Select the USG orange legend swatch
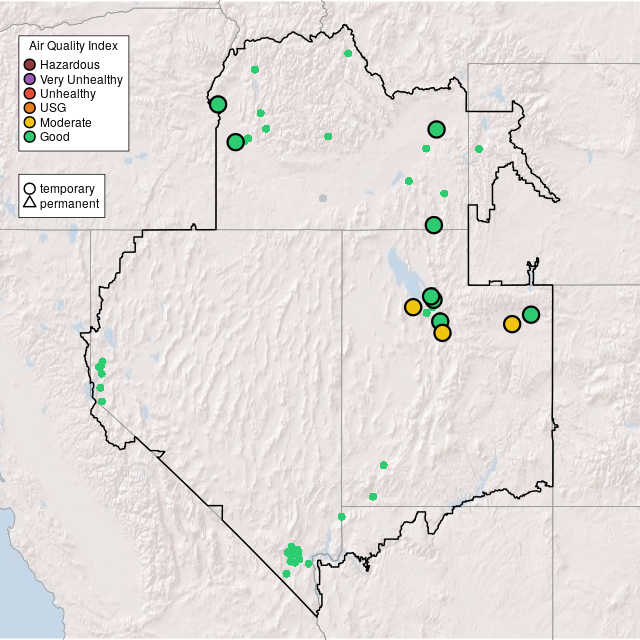 (x=30, y=107)
